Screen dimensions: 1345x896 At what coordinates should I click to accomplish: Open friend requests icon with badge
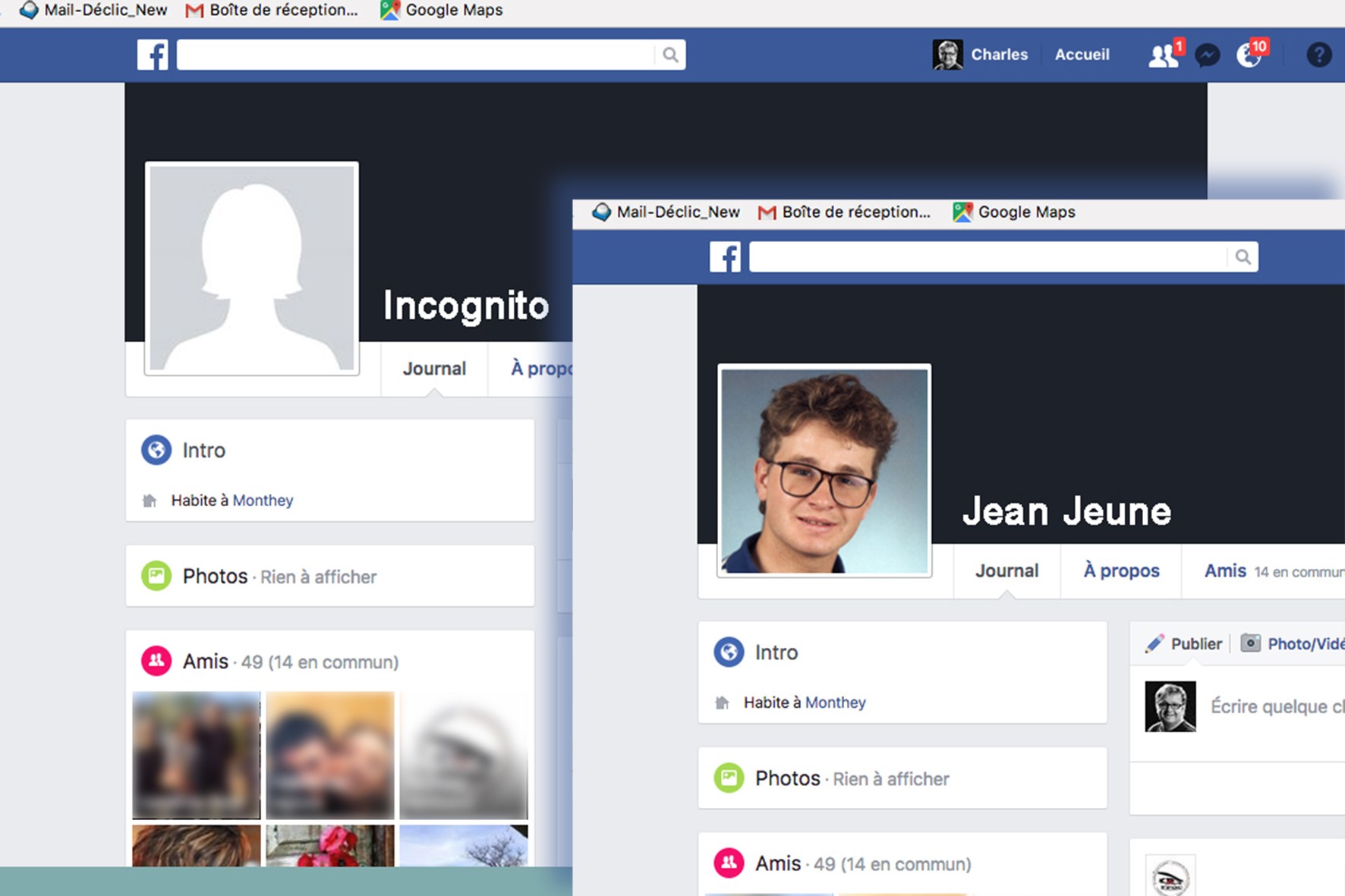(x=1163, y=55)
